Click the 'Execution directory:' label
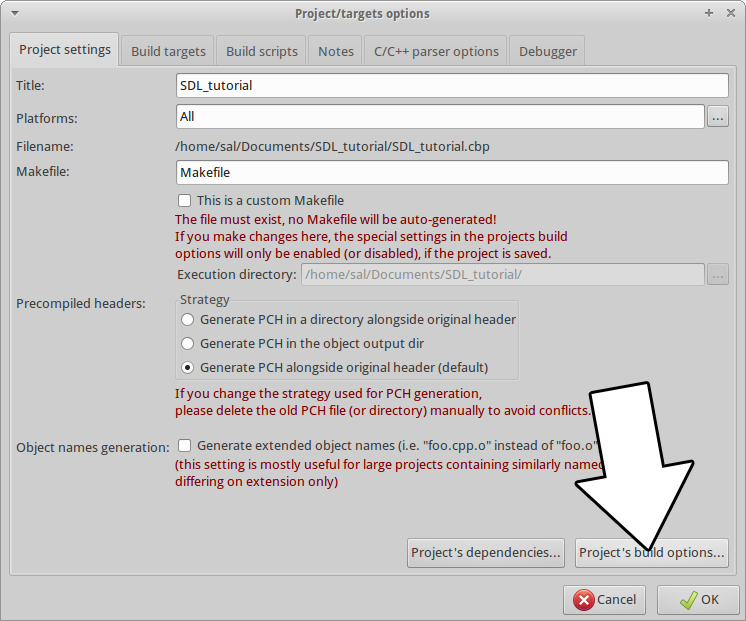This screenshot has width=746, height=621. [x=237, y=275]
